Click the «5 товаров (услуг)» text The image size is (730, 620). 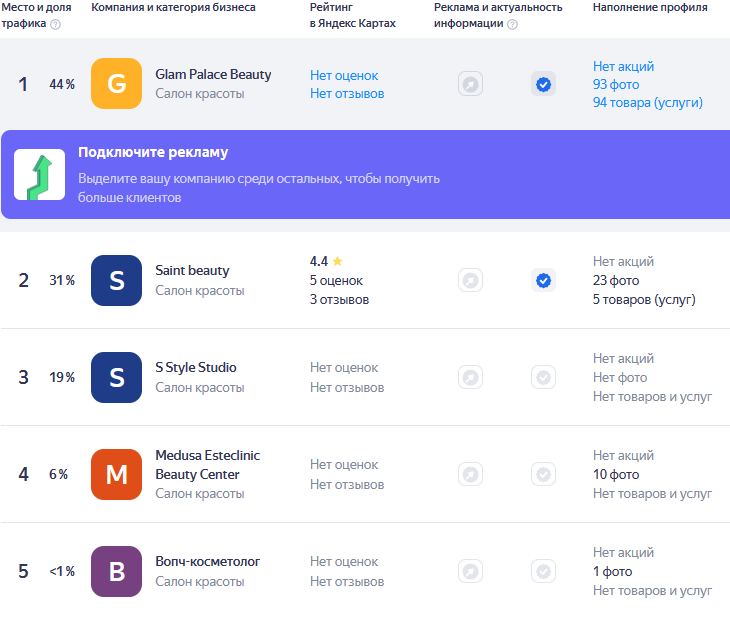pos(644,300)
